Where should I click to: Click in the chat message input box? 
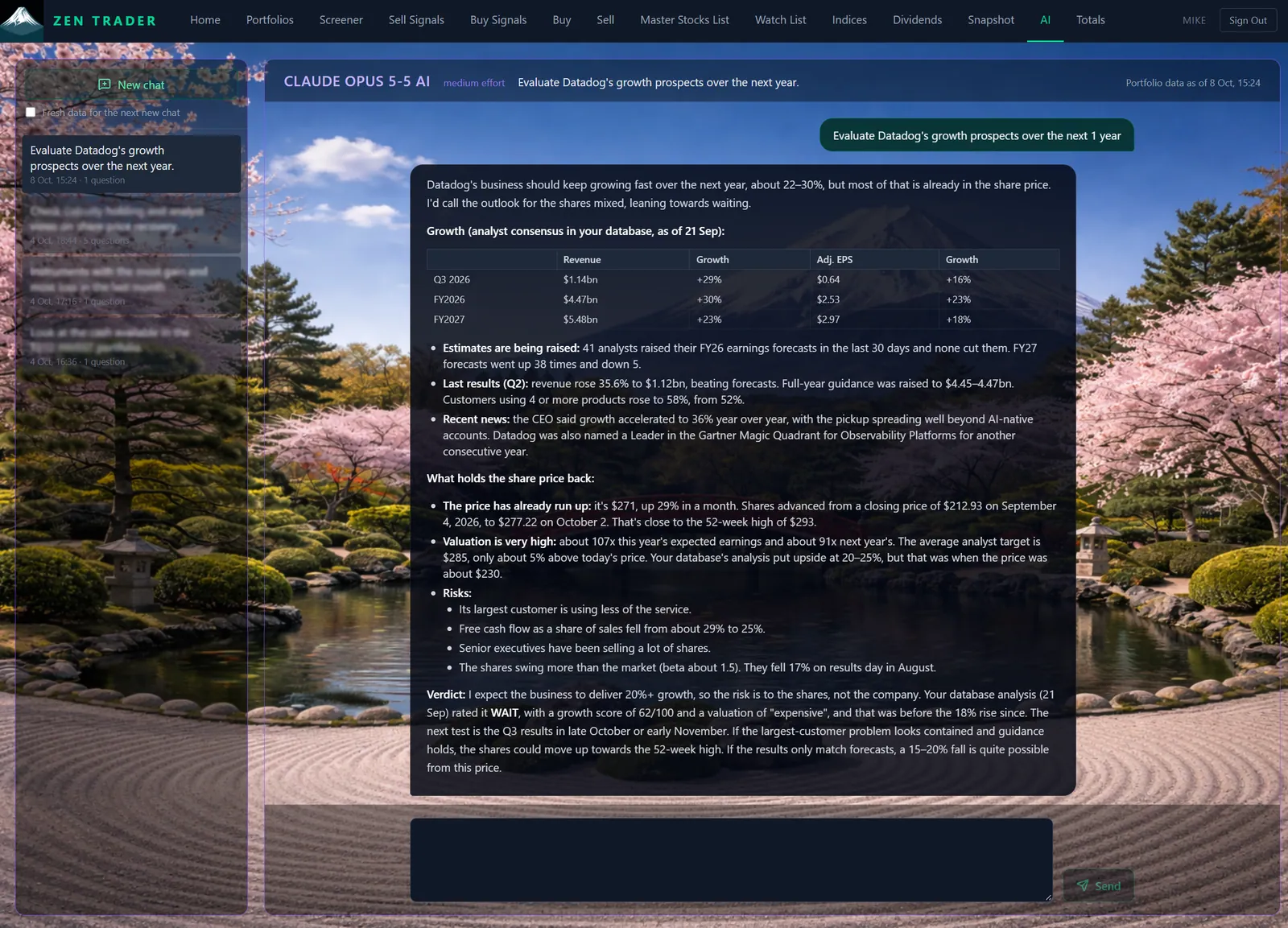coord(731,860)
